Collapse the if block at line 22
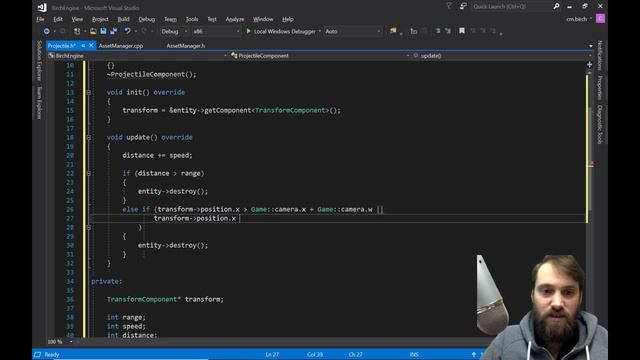Screen dimensions: 640x360 (x=89, y=173)
